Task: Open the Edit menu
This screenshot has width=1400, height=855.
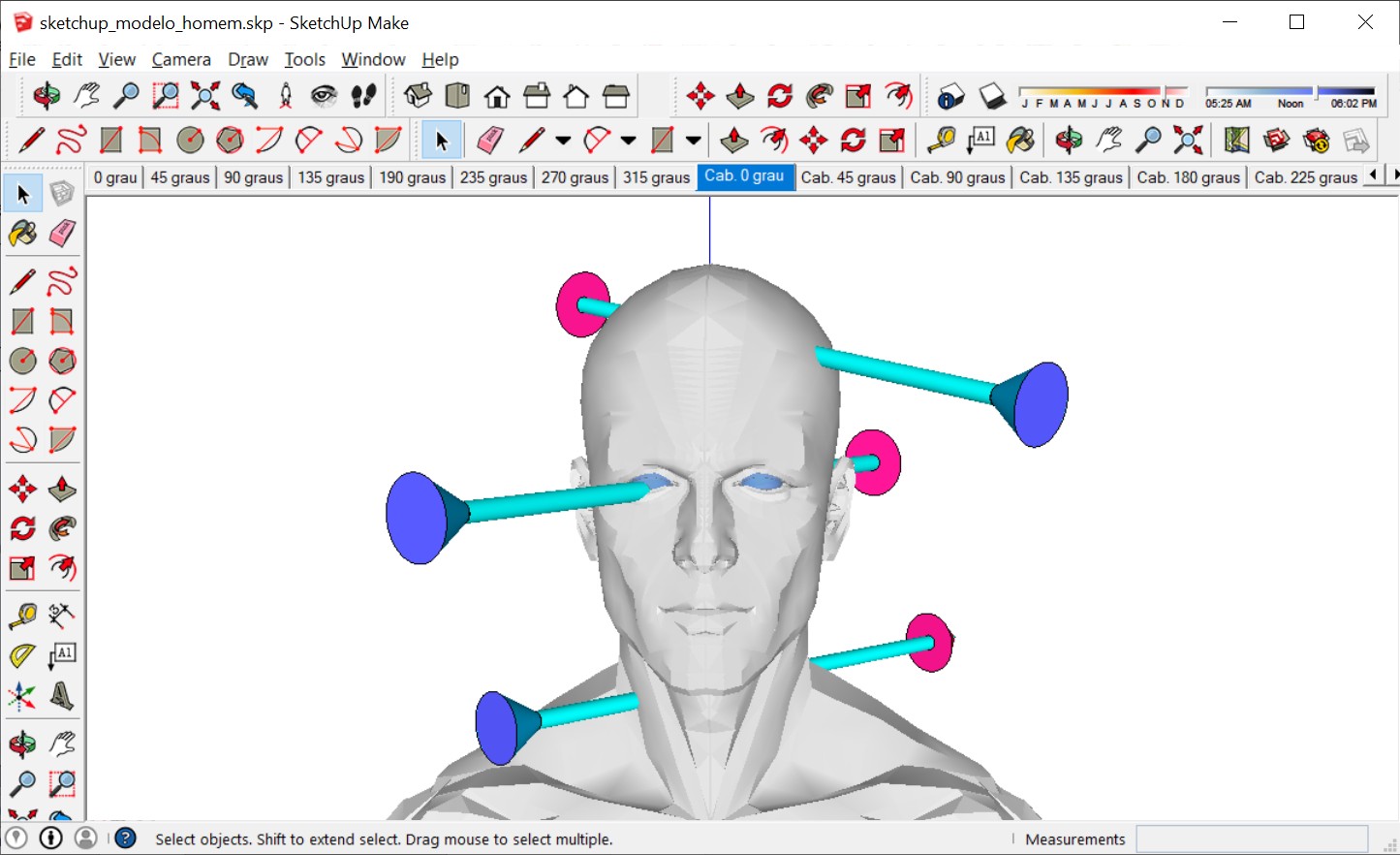Action: (x=67, y=59)
